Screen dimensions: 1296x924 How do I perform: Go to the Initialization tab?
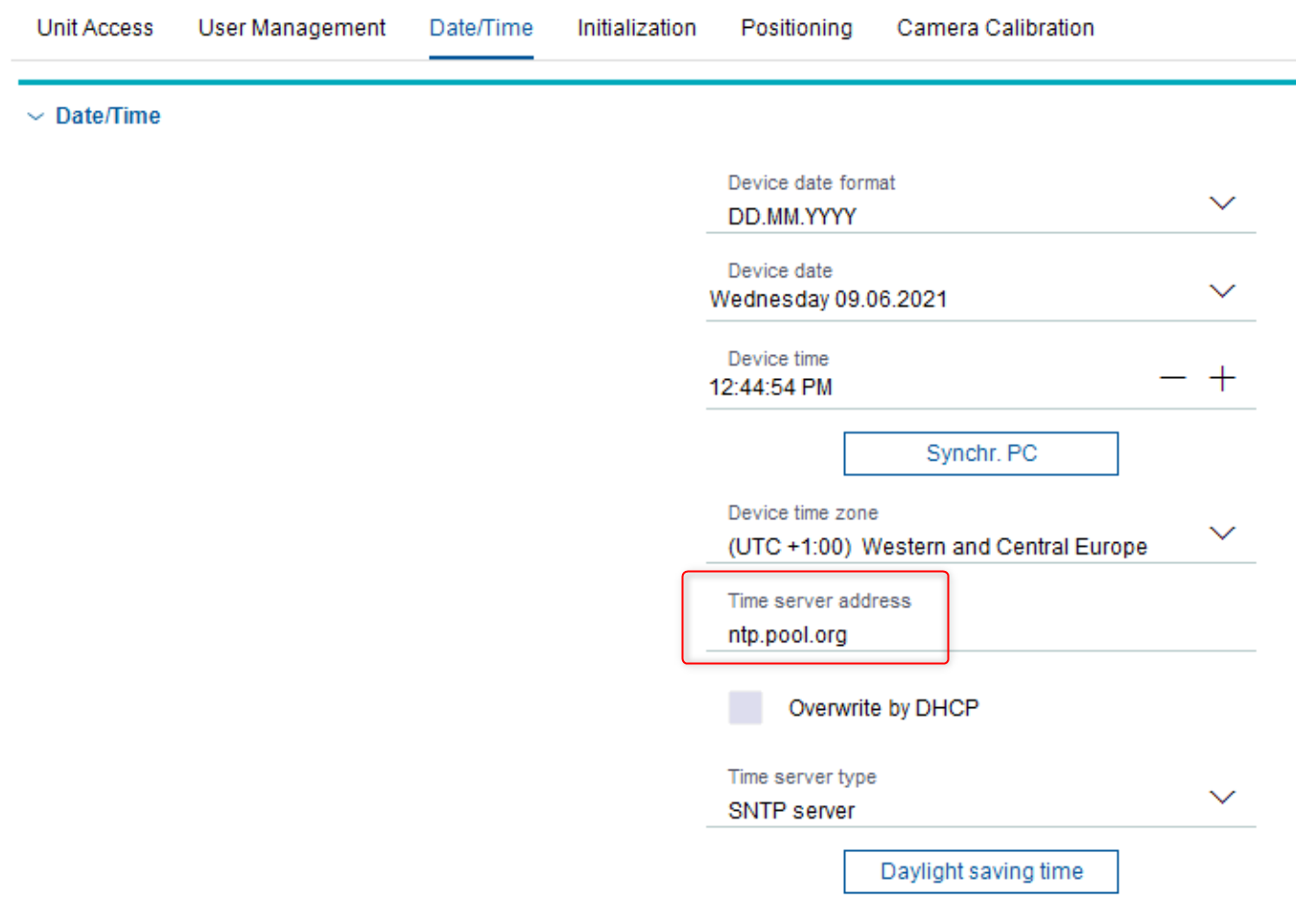coord(636,28)
